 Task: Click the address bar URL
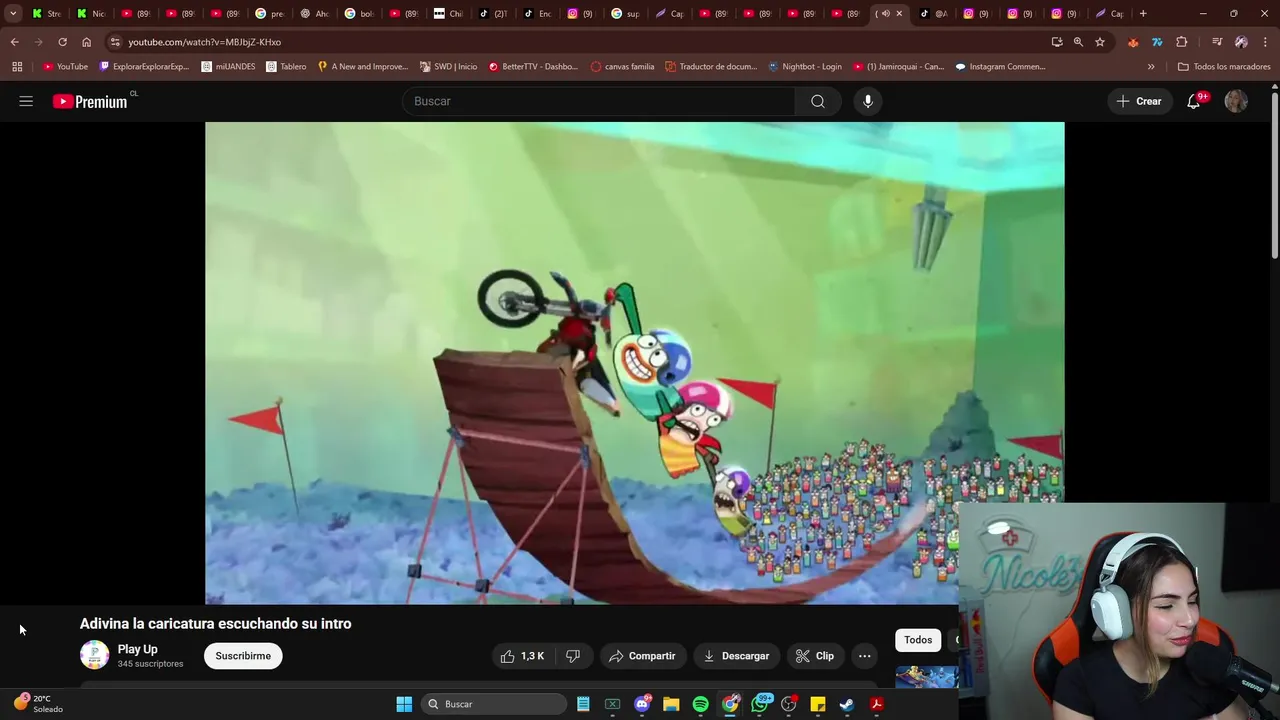point(204,42)
